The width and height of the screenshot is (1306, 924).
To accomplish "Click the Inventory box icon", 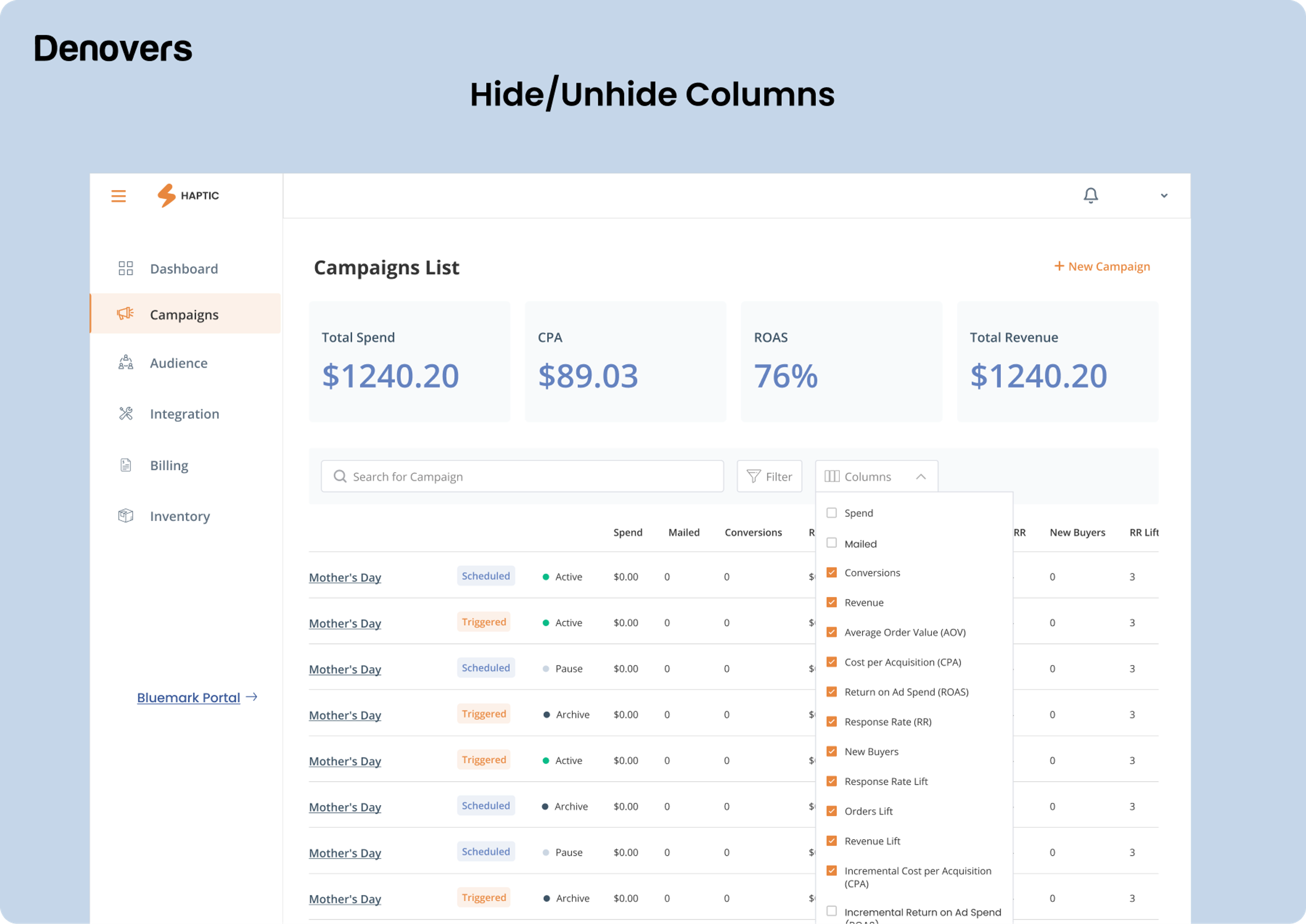I will coord(126,515).
